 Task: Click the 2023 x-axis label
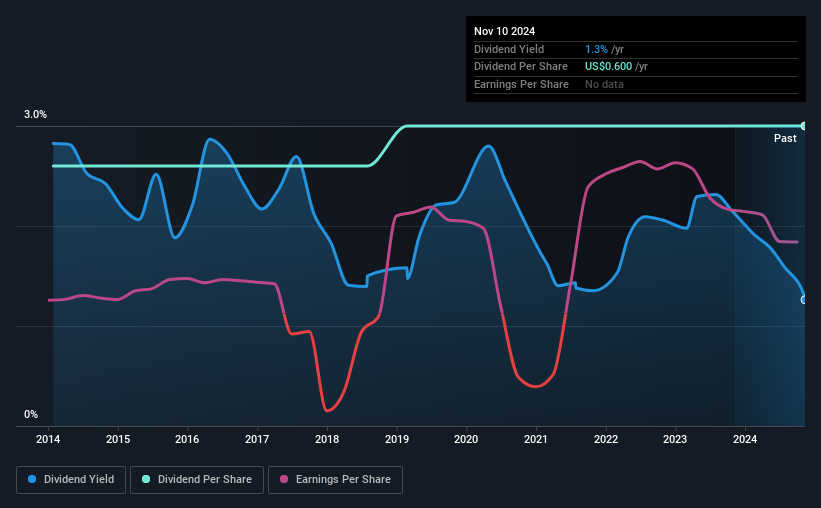[675, 439]
